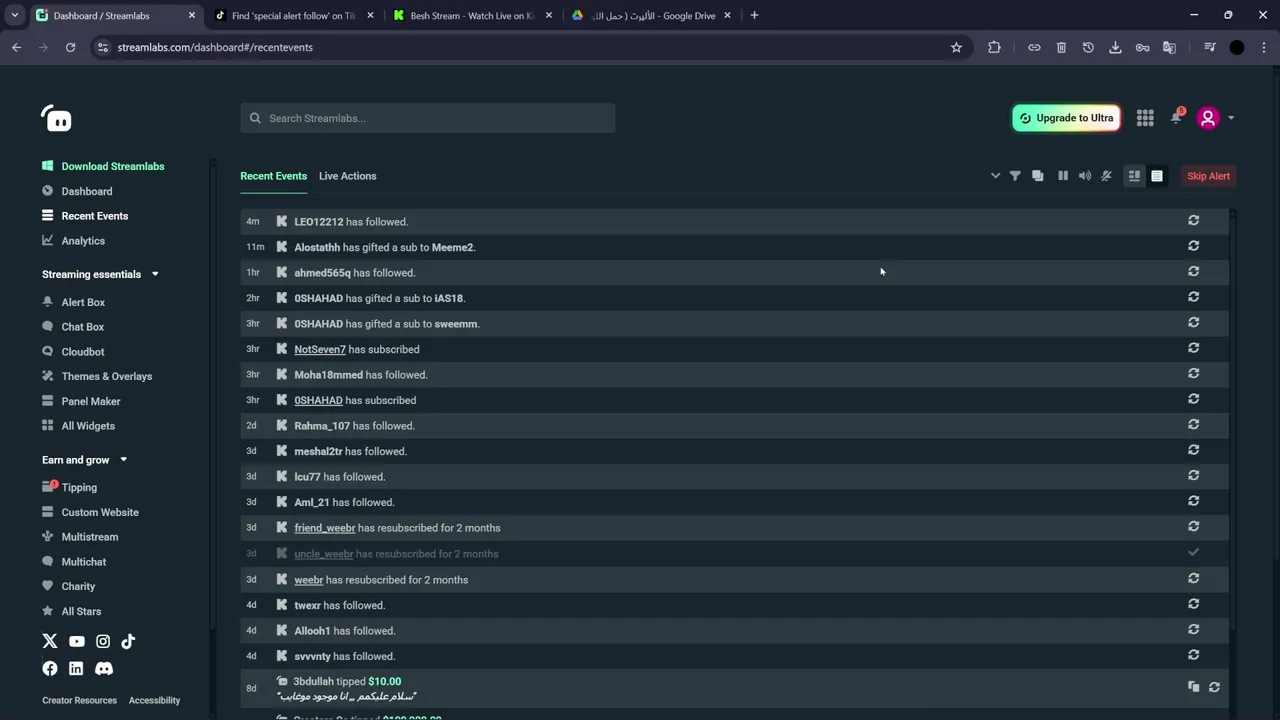Open All Widgets in the sidebar
Viewport: 1280px width, 720px height.
point(88,426)
